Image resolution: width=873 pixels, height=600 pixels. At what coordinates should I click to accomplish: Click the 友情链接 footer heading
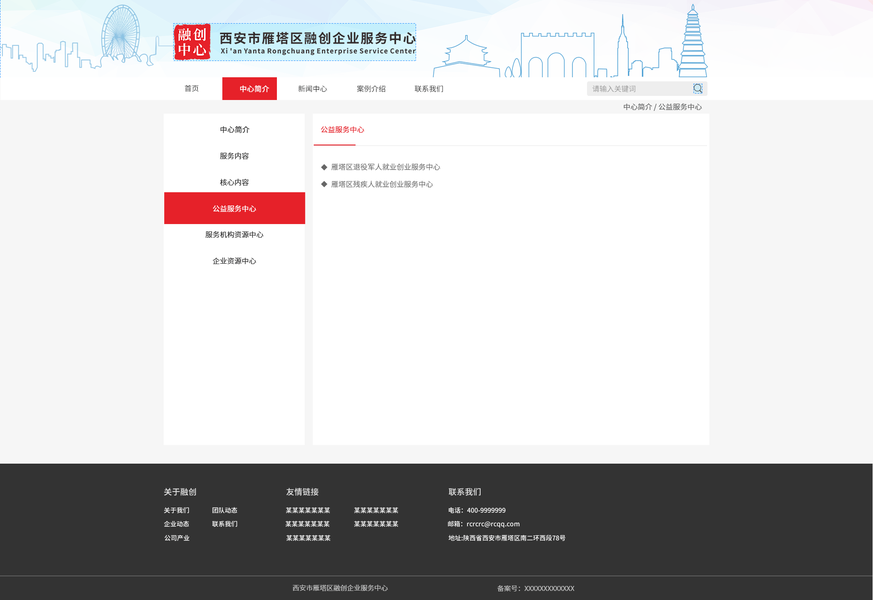click(302, 492)
